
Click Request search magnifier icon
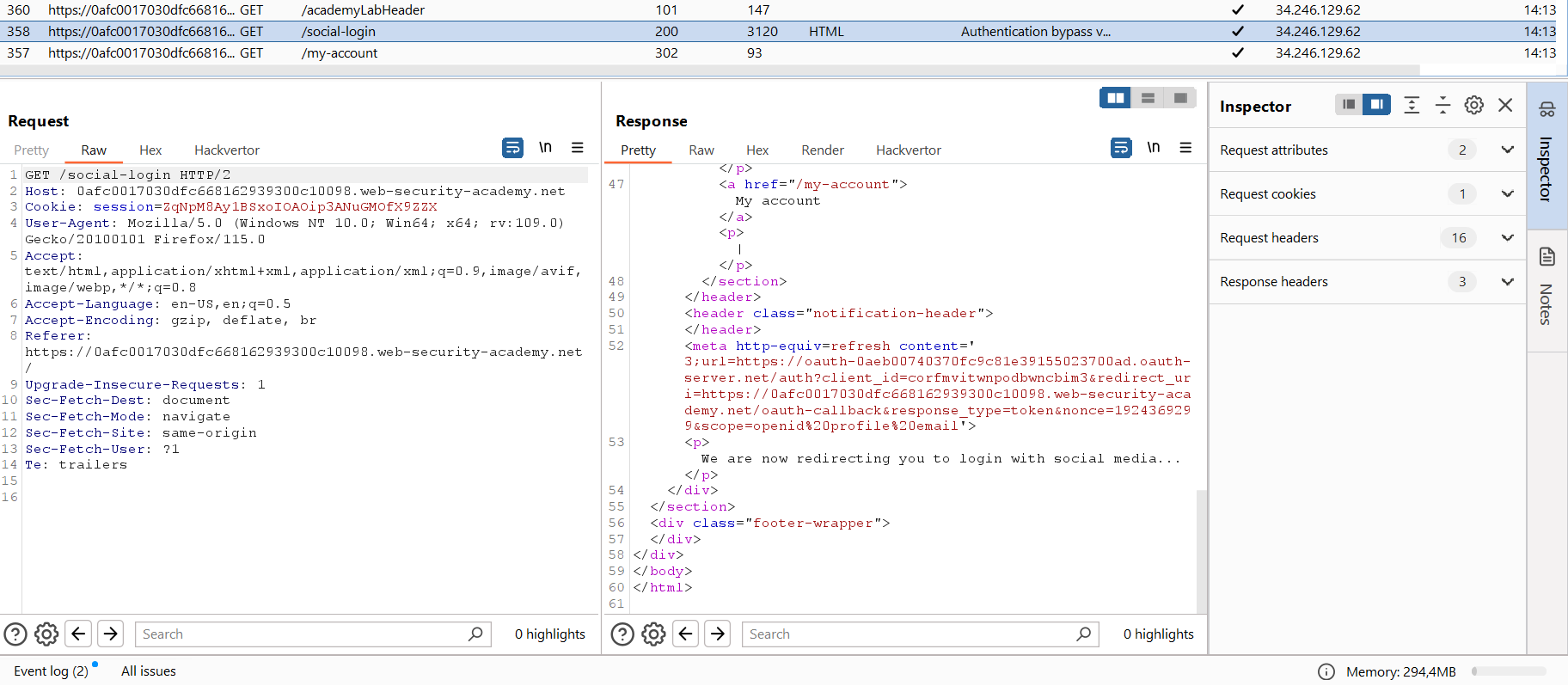pos(475,634)
